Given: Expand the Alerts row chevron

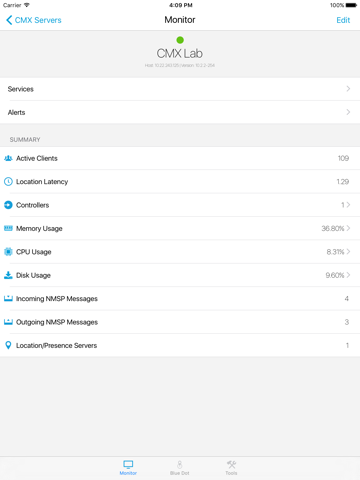Looking at the screenshot, I should (x=348, y=112).
